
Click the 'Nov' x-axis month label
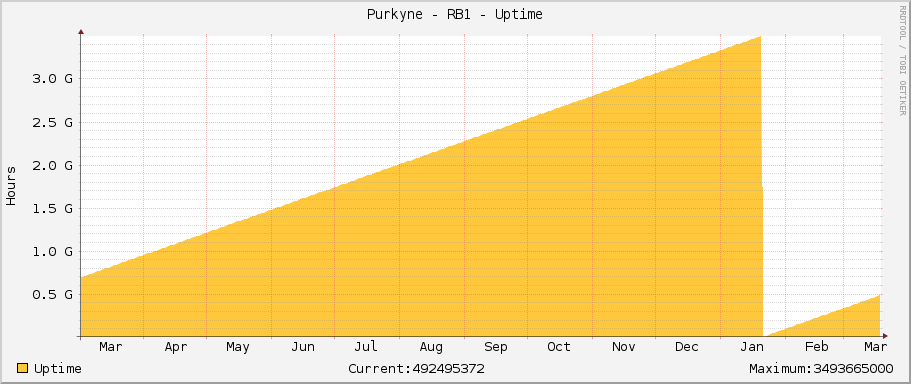point(623,347)
